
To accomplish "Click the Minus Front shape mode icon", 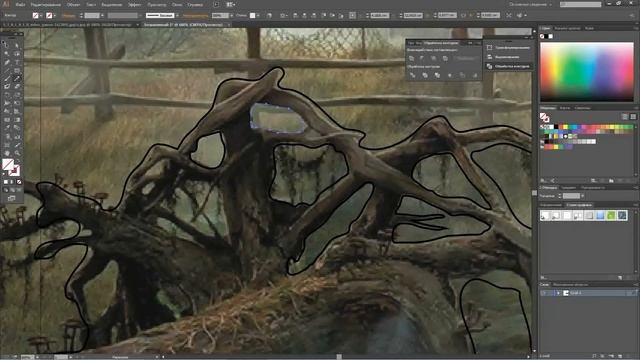I will (422, 58).
